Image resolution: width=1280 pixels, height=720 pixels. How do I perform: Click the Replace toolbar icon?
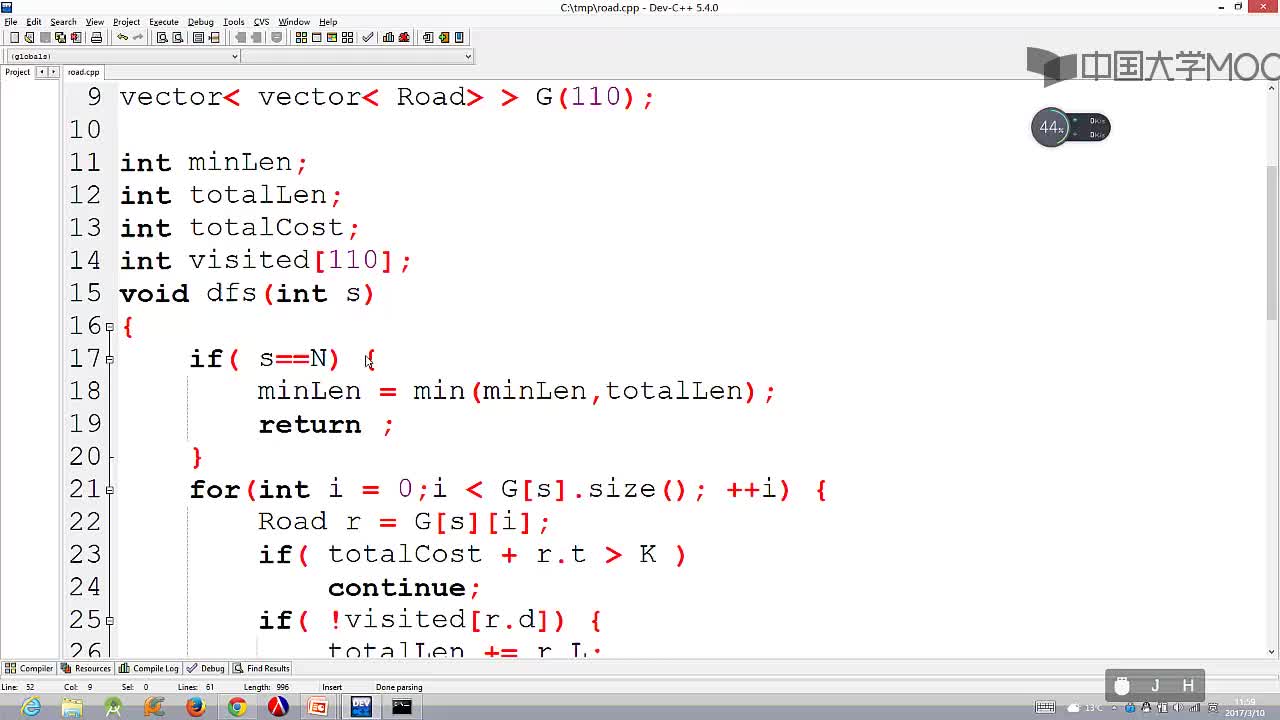pyautogui.click(x=177, y=38)
